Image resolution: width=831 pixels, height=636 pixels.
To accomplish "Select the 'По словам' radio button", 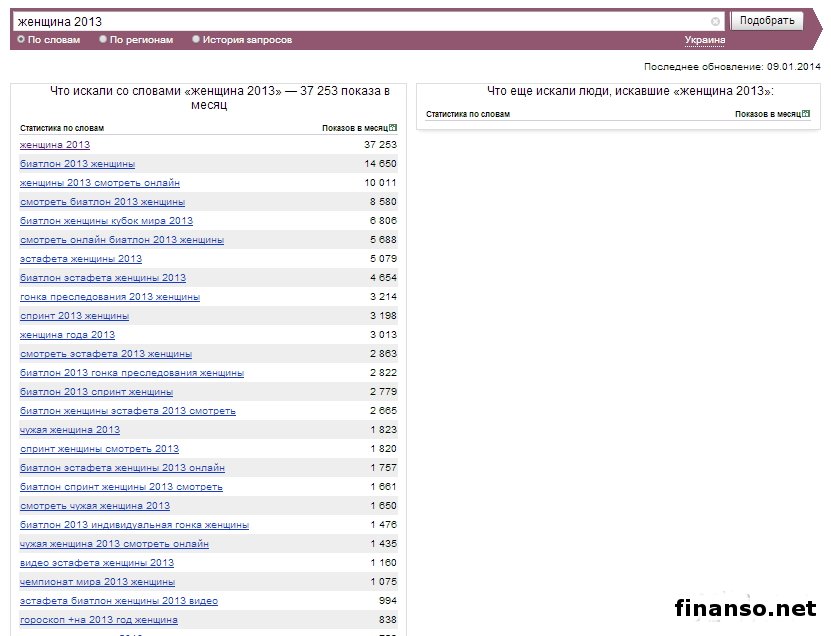I will pos(21,40).
